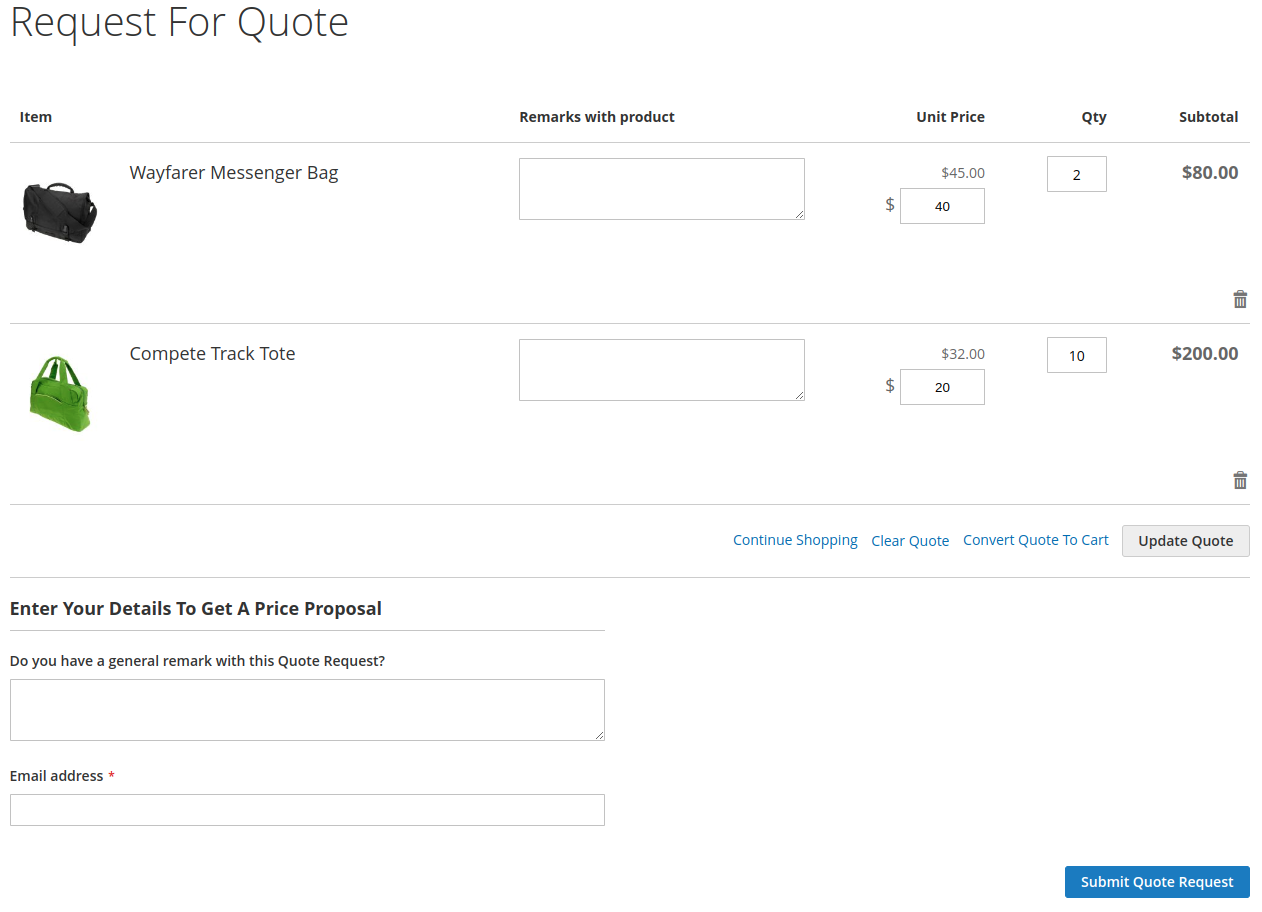This screenshot has height=912, width=1262.
Task: Focus the general remark textarea
Action: [307, 710]
